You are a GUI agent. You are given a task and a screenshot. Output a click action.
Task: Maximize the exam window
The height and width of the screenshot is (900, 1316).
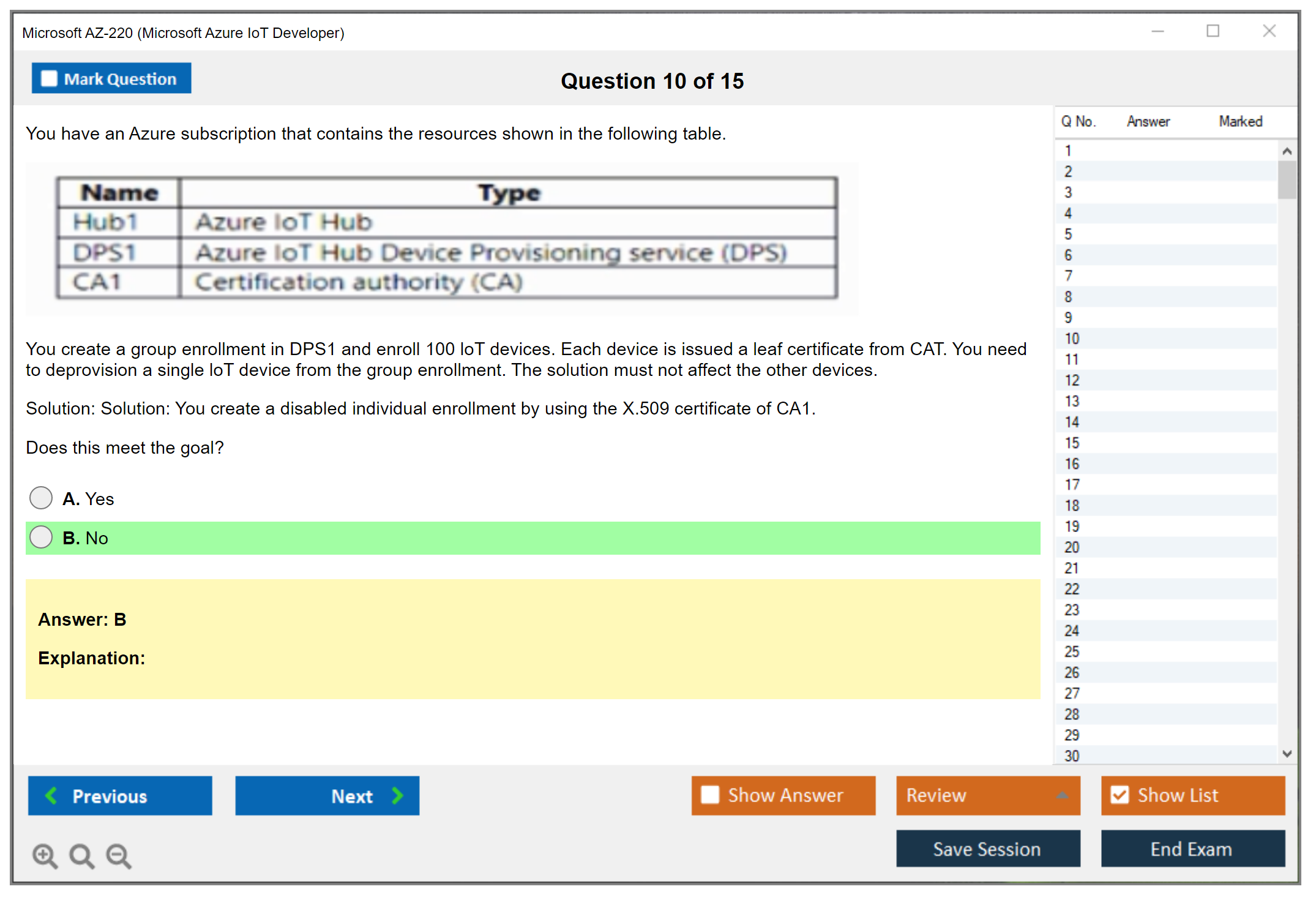[1213, 31]
